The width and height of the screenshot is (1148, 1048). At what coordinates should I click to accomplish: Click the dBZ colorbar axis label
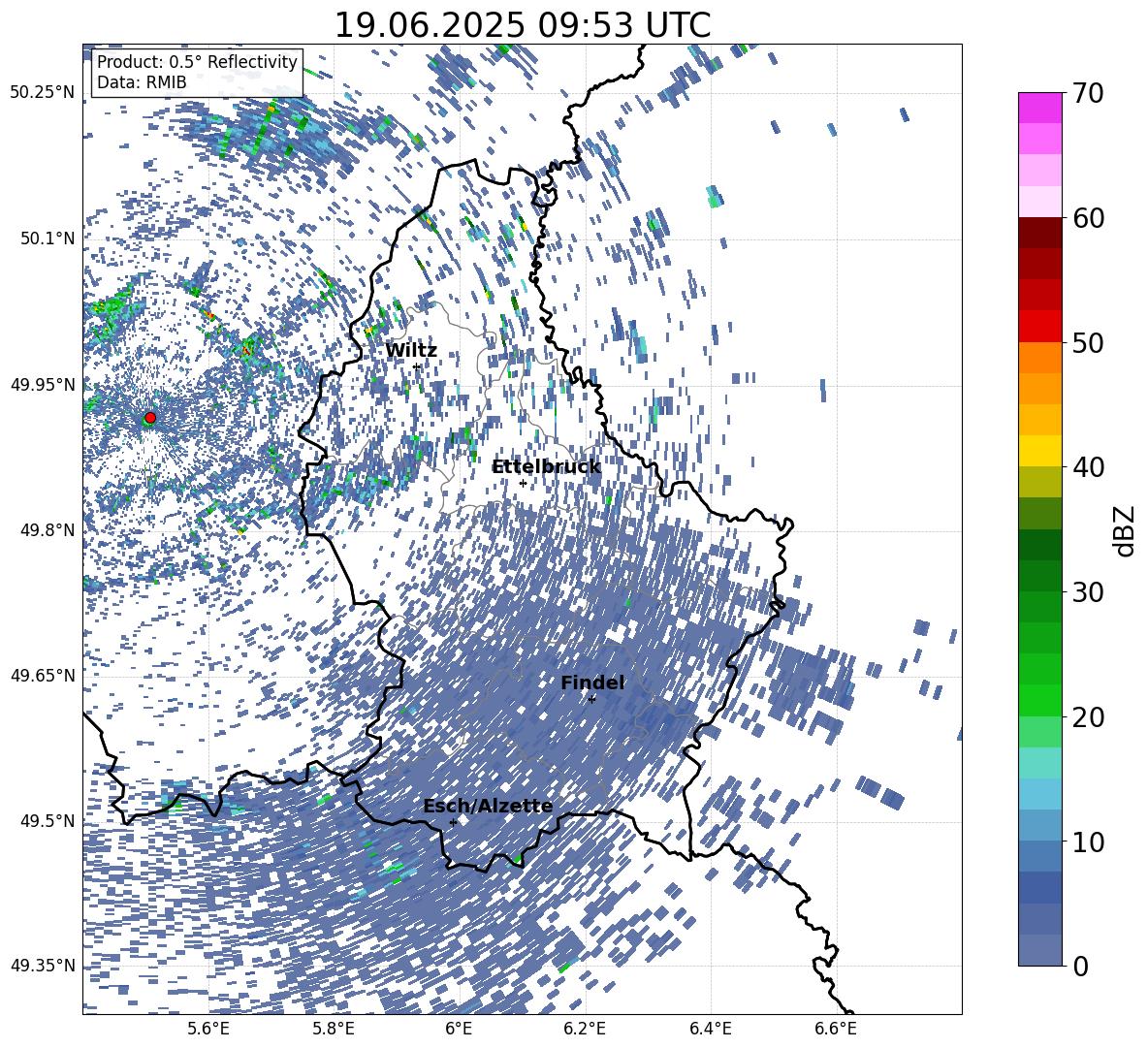click(x=1123, y=530)
